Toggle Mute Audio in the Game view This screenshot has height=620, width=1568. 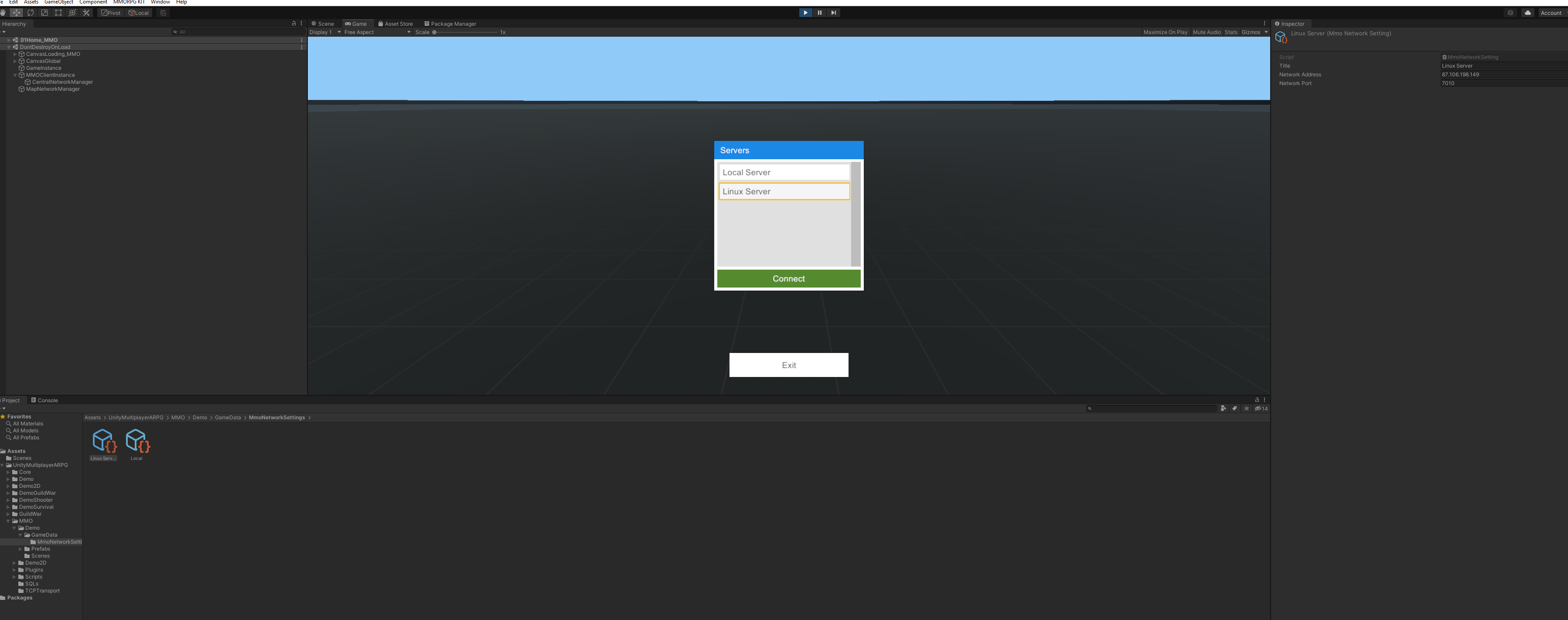click(1207, 32)
